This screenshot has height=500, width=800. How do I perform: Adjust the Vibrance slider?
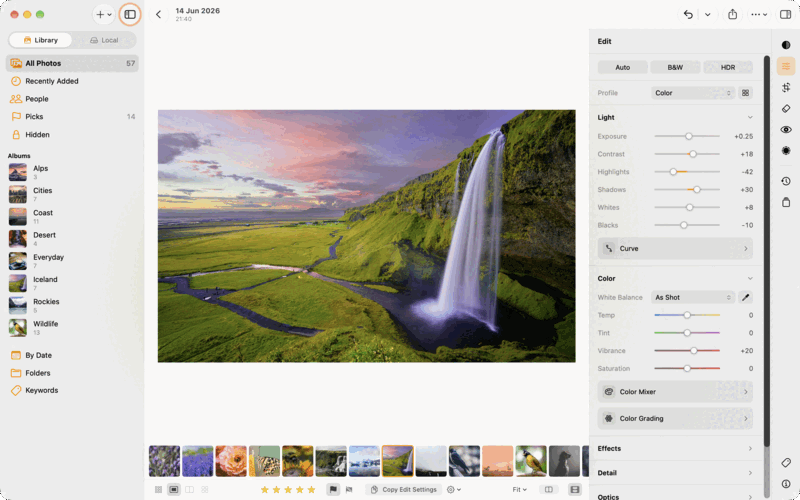[x=687, y=351]
